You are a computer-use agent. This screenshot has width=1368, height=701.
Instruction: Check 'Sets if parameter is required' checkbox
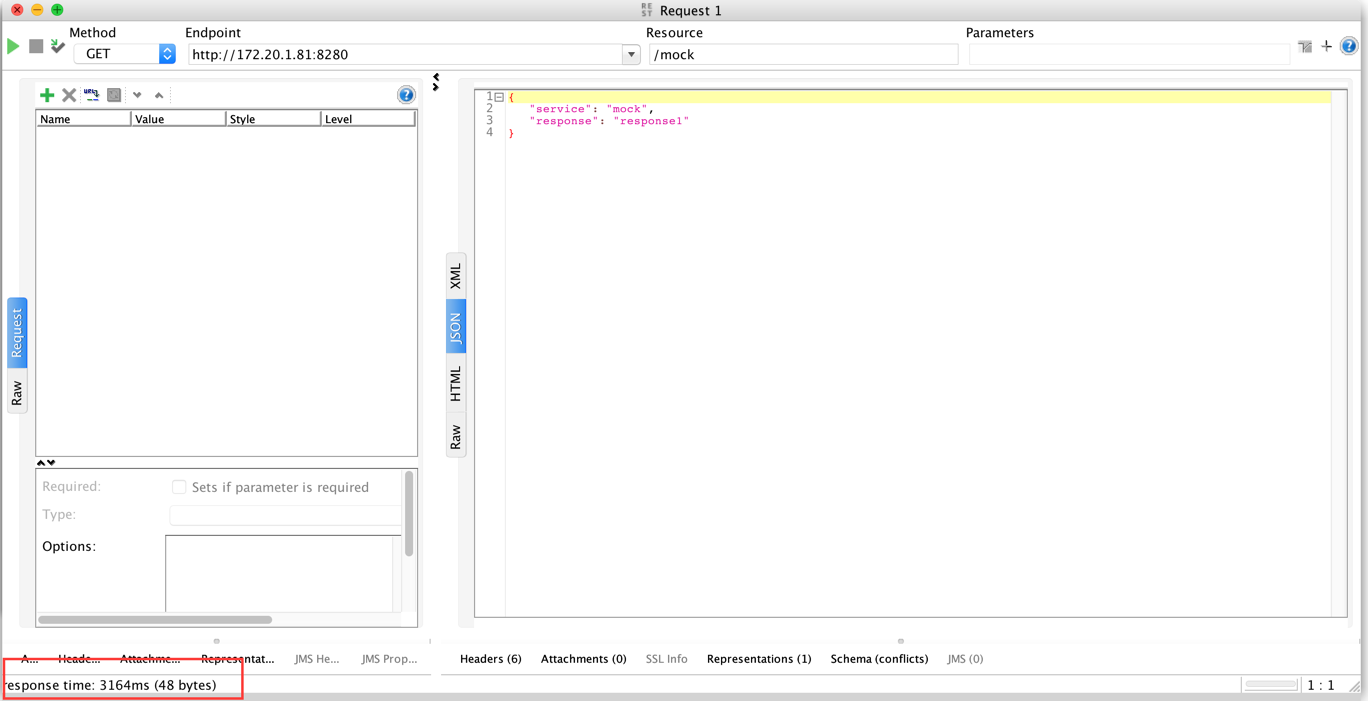click(x=179, y=487)
